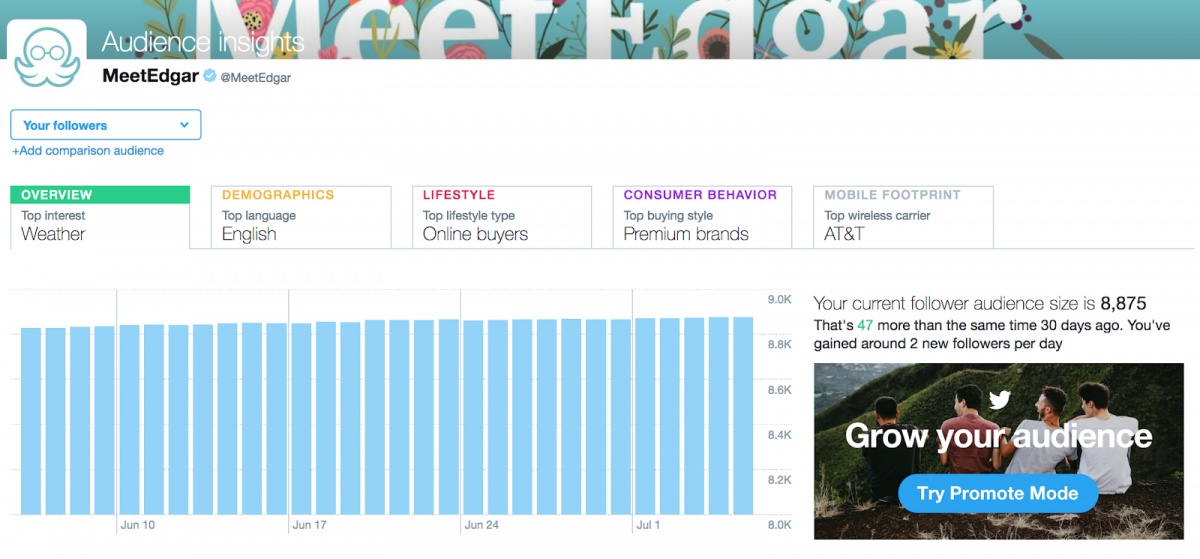Click the last bar in the follower chart
This screenshot has height=559, width=1200.
(x=743, y=416)
